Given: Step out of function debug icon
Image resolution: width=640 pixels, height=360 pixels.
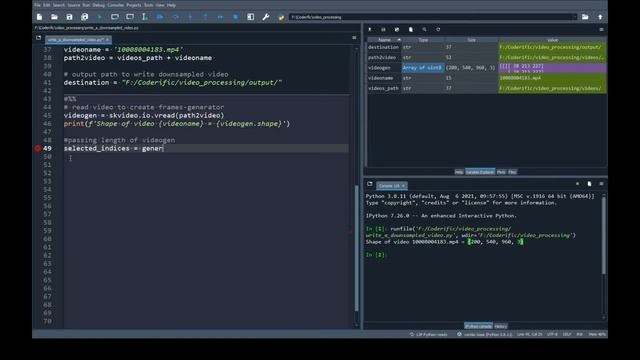Looking at the screenshot, I should click(x=205, y=17).
